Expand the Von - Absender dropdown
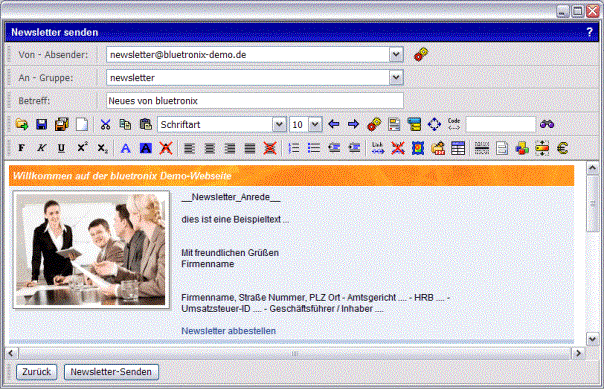Viewport: 604px width, 390px height. coord(396,54)
